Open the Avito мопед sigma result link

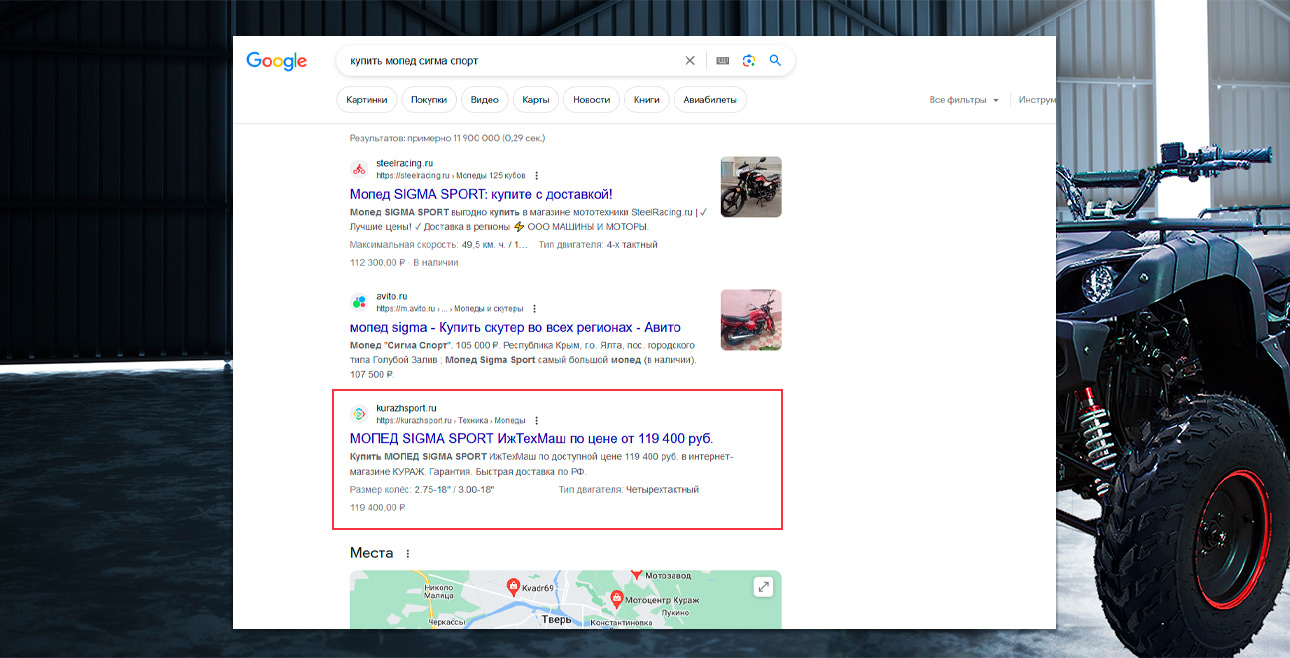pyautogui.click(x=515, y=327)
